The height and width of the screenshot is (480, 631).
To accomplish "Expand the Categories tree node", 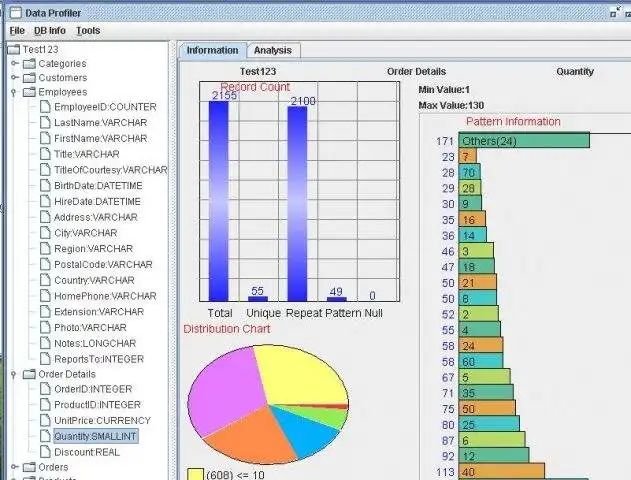I will [x=14, y=63].
